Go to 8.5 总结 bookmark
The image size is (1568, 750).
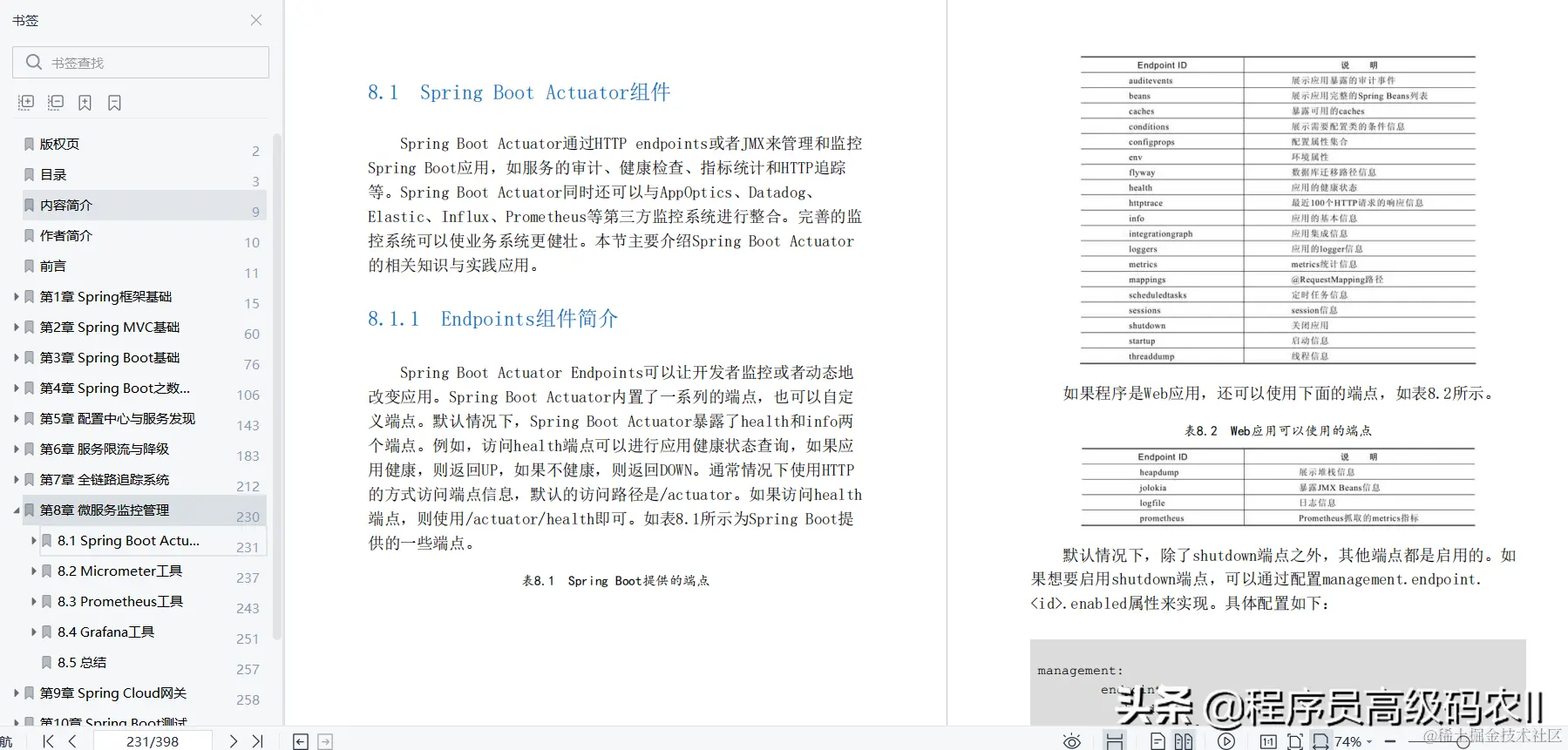[x=82, y=662]
